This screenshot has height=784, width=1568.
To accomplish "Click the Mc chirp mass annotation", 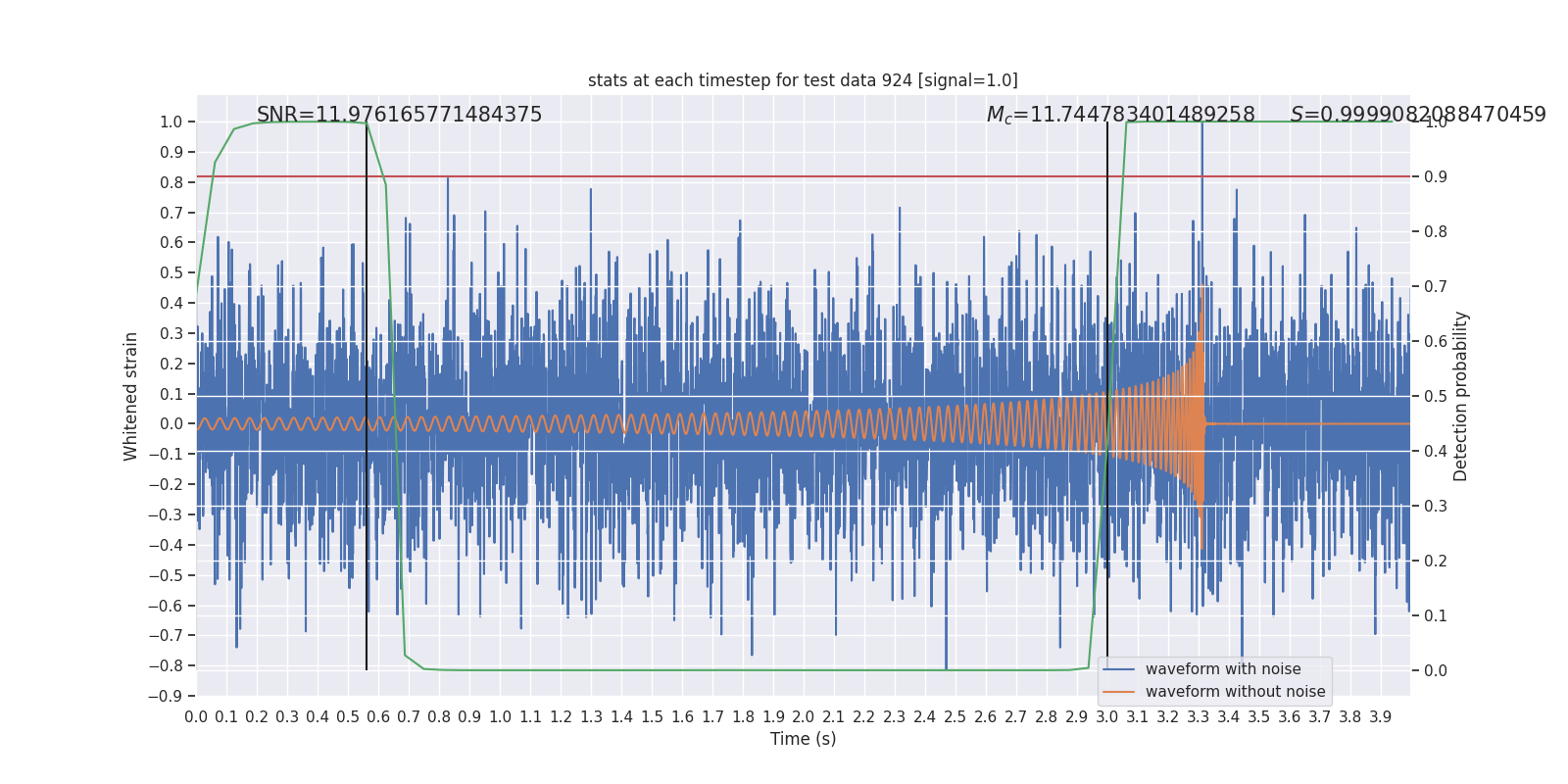I will [1120, 115].
